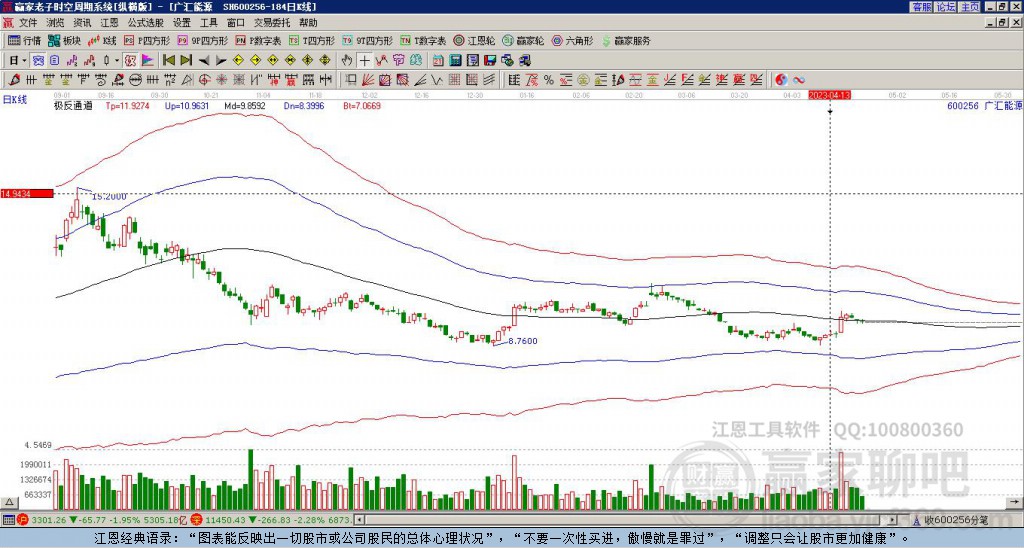Toggle the crosshair cursor tool
Image resolution: width=1024 pixels, height=548 pixels.
364,61
